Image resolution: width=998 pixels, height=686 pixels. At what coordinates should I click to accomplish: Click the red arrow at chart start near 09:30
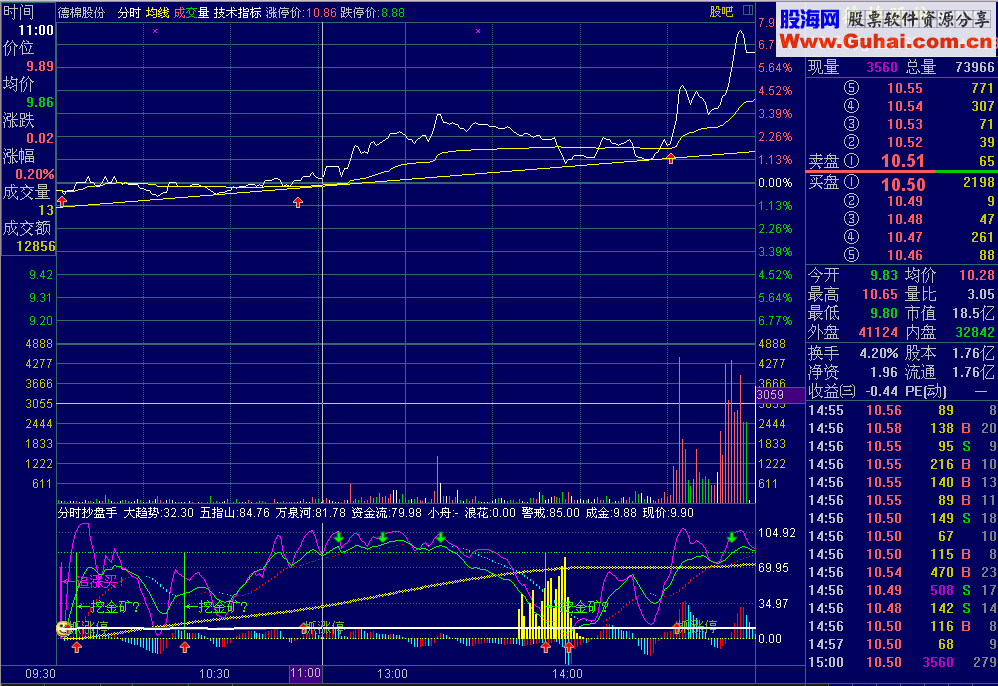pyautogui.click(x=62, y=202)
